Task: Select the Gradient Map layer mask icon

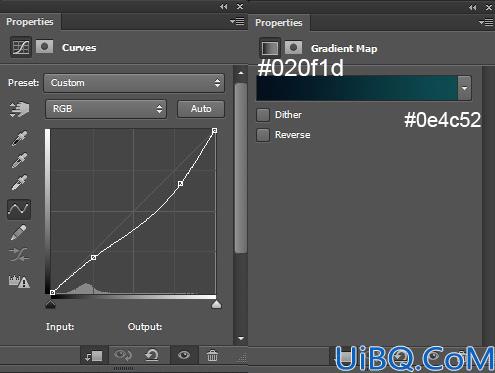Action: click(293, 48)
